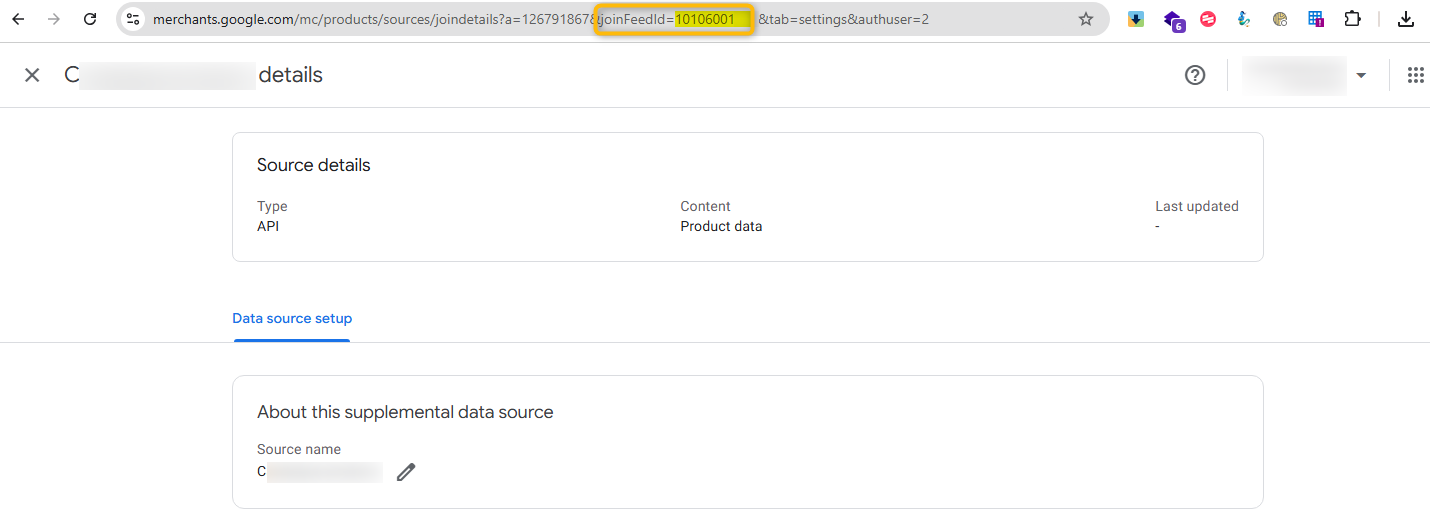Screen dimensions: 1430x526
Task: Open the browser downloads icon
Action: tap(1405, 19)
